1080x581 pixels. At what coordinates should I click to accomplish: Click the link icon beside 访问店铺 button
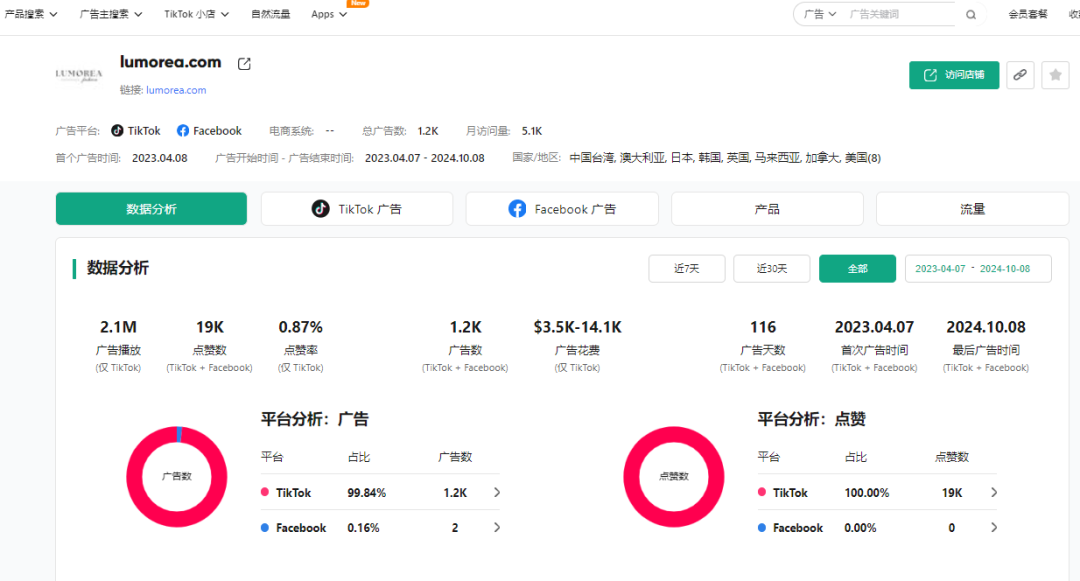click(x=1019, y=75)
